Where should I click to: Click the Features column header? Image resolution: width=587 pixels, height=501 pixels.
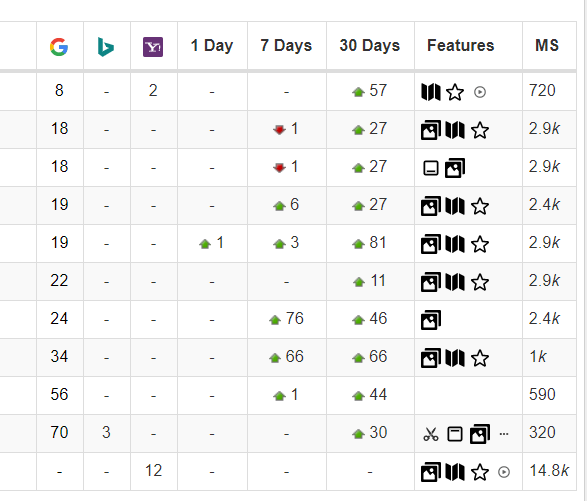click(460, 45)
